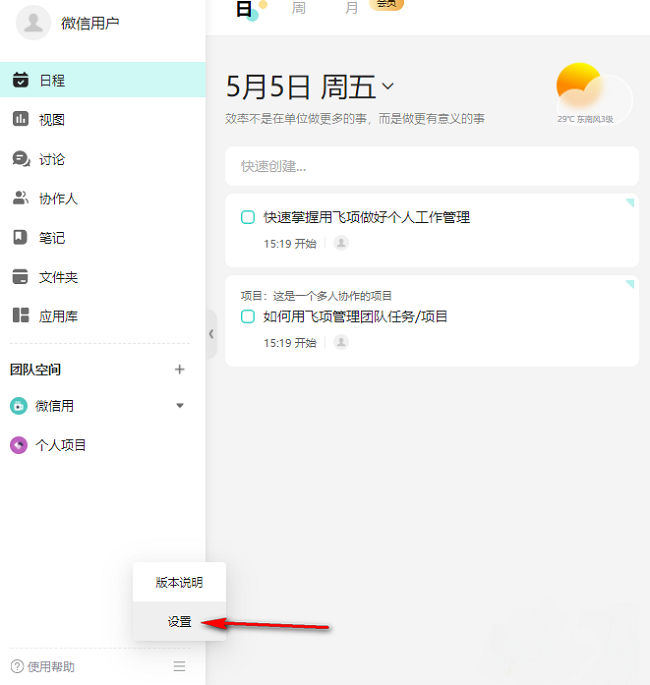Check off 快速掌握用飞项做好个人工作管理 task
This screenshot has width=650, height=685.
248,217
